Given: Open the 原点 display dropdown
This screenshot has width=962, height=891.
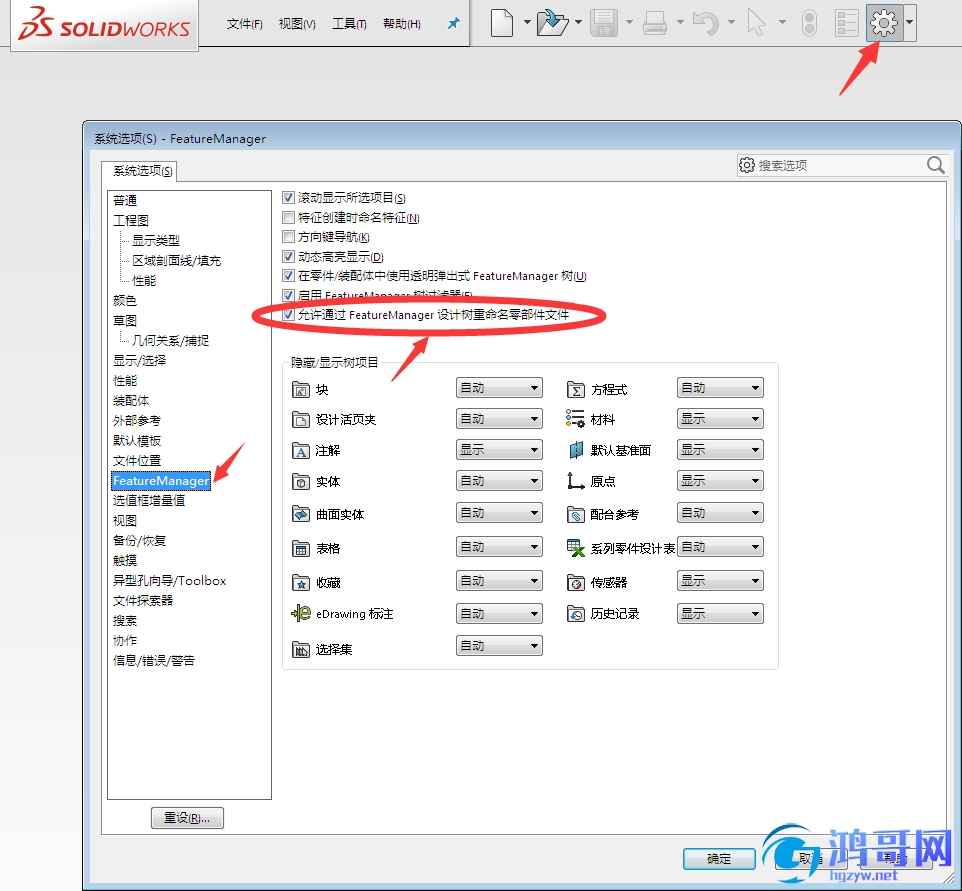Looking at the screenshot, I should (720, 480).
